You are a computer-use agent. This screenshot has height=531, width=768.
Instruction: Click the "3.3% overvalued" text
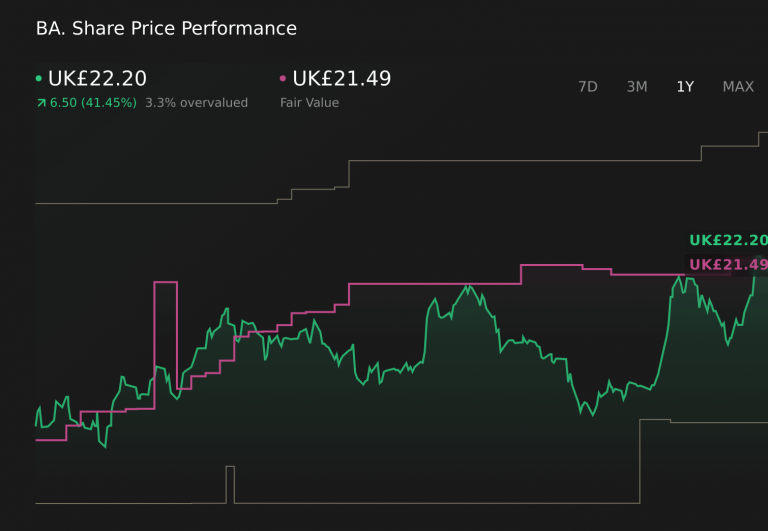pyautogui.click(x=196, y=103)
